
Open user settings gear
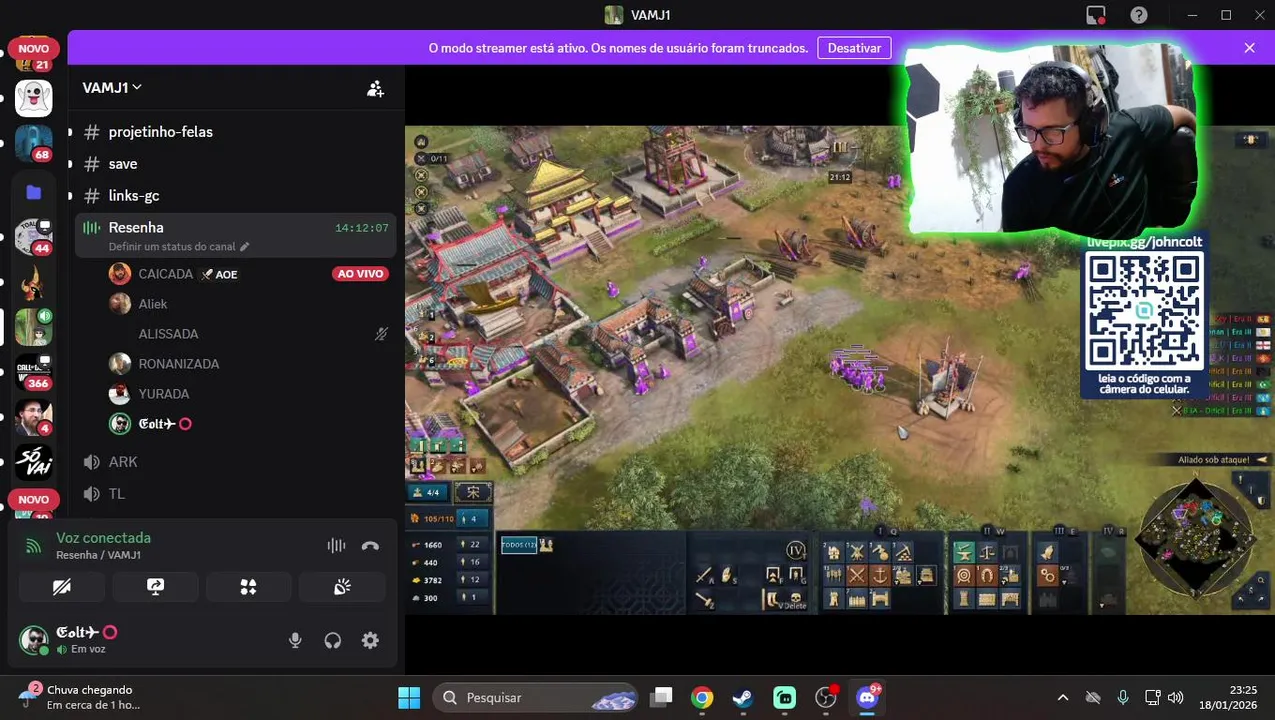(x=370, y=641)
